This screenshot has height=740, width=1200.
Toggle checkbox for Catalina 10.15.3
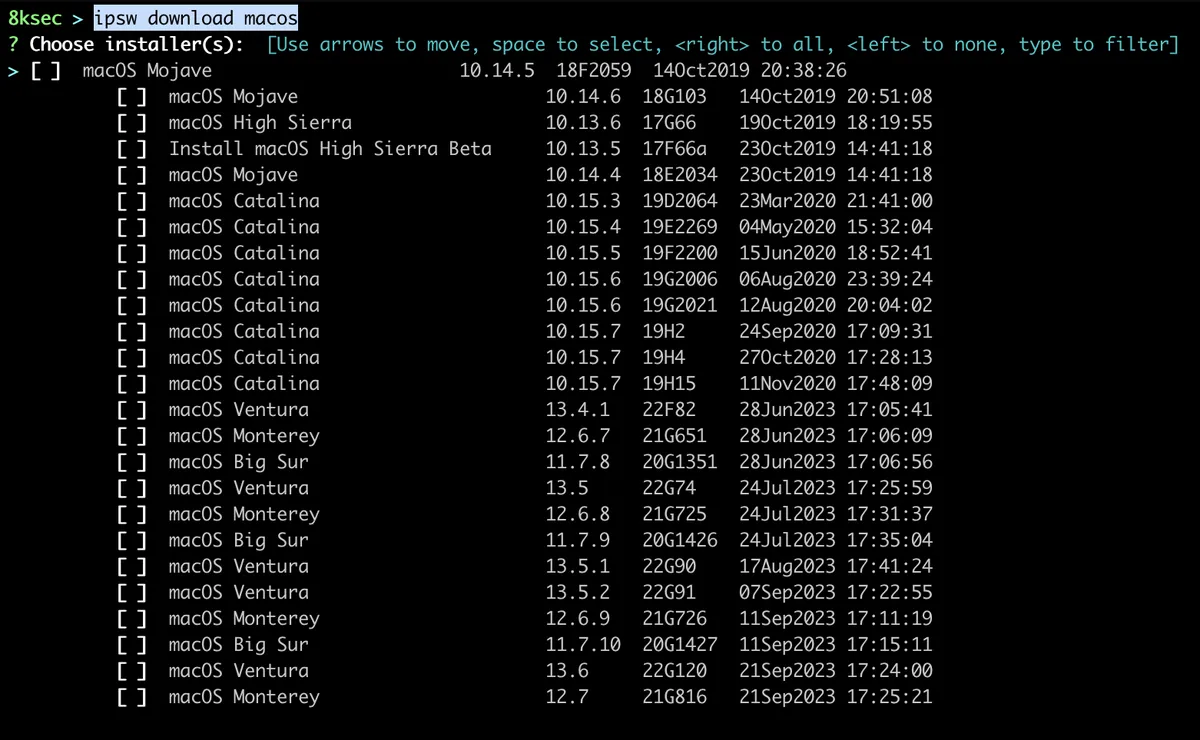click(x=133, y=201)
